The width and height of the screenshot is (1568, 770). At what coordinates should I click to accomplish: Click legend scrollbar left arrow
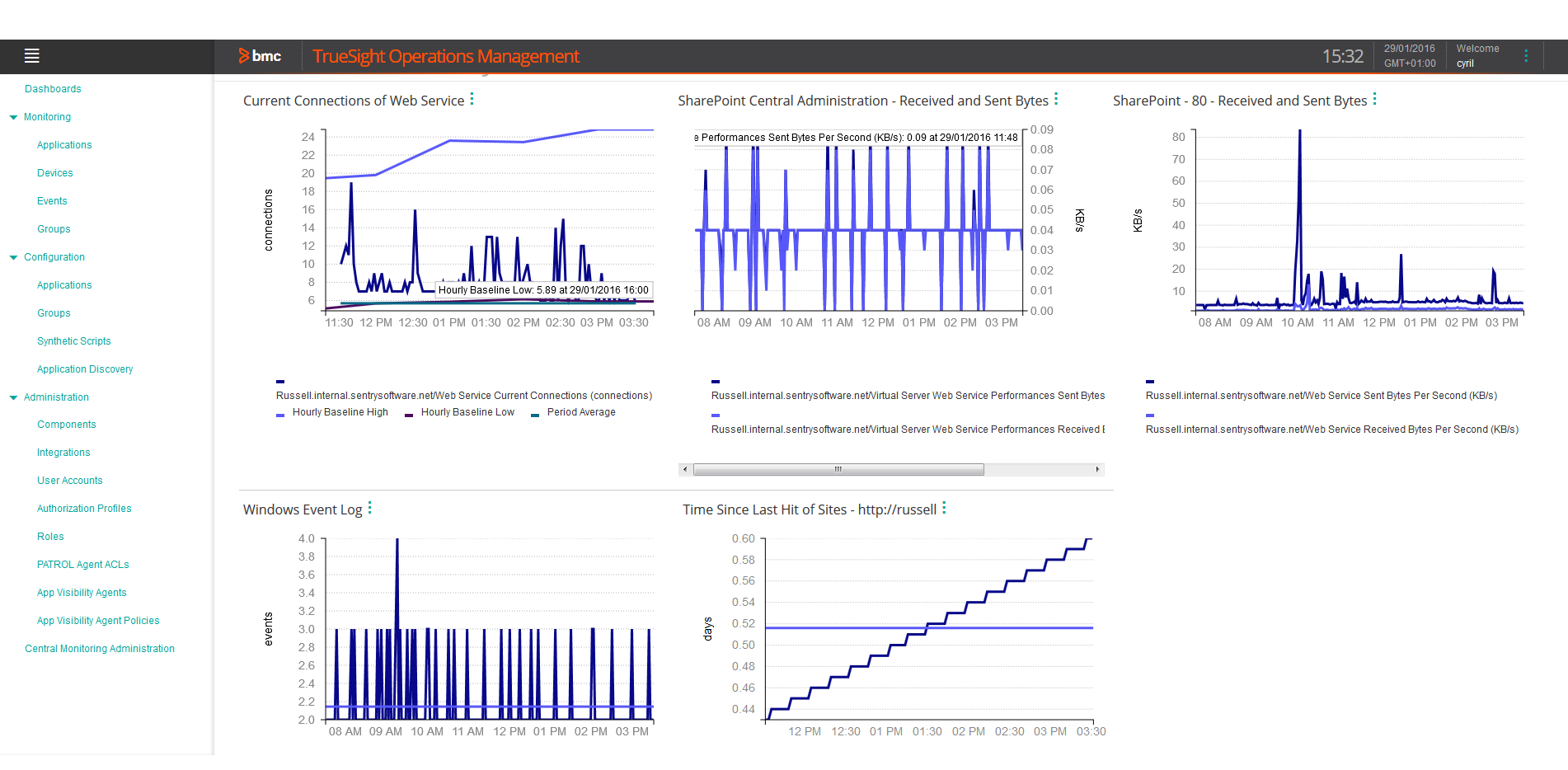point(685,469)
